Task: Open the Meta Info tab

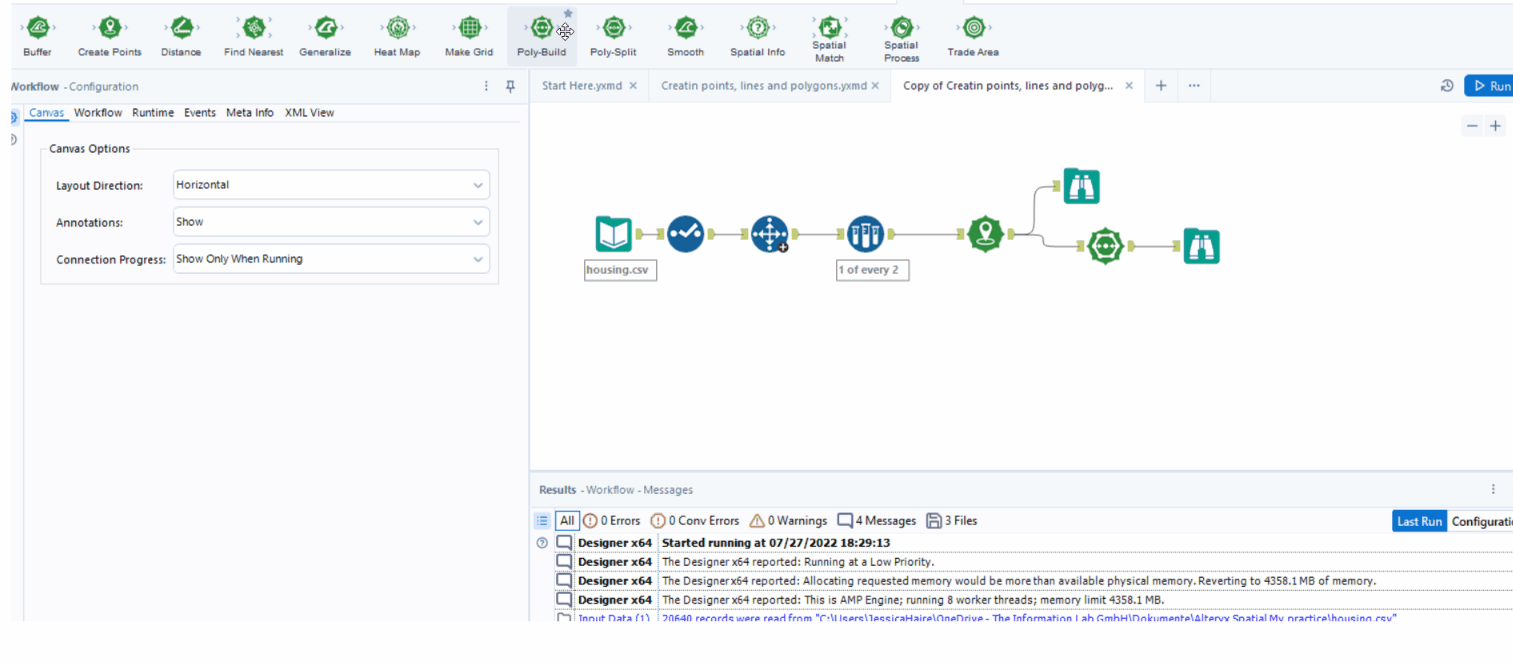Action: click(x=250, y=113)
